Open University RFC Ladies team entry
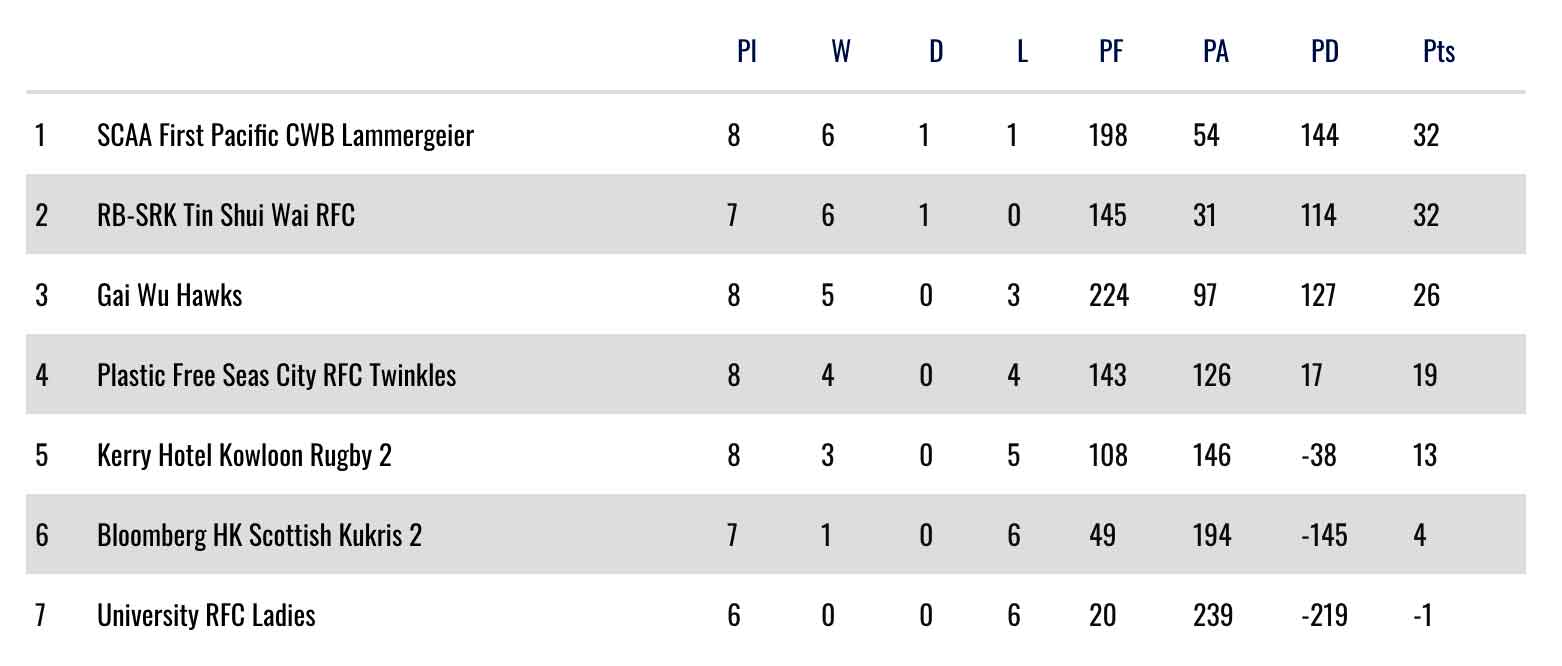The width and height of the screenshot is (1562, 666). click(x=206, y=615)
